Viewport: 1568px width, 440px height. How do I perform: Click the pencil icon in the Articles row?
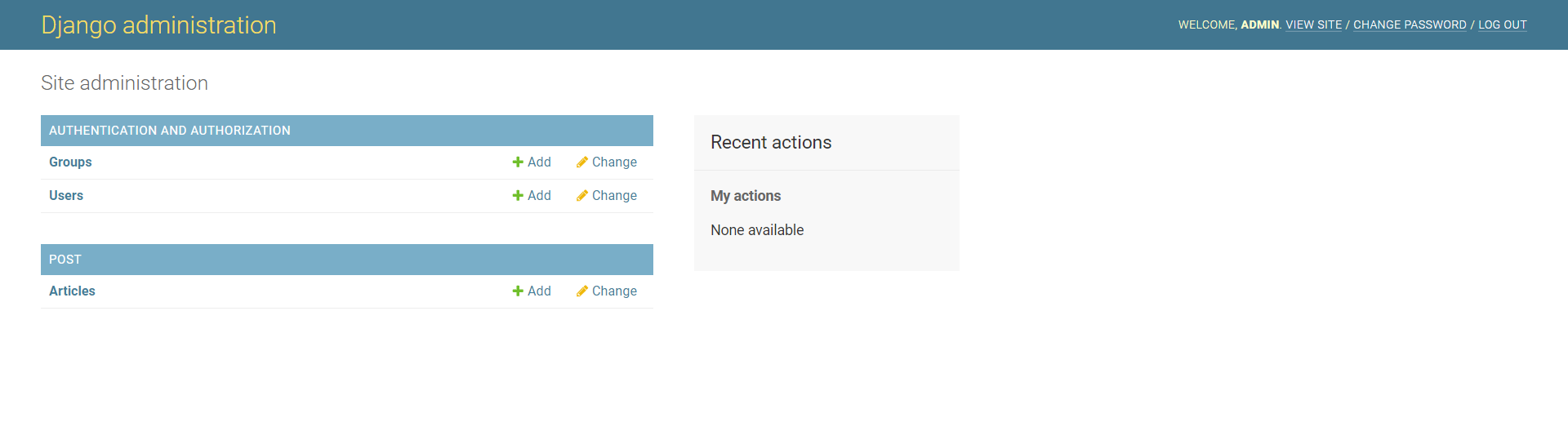coord(581,291)
